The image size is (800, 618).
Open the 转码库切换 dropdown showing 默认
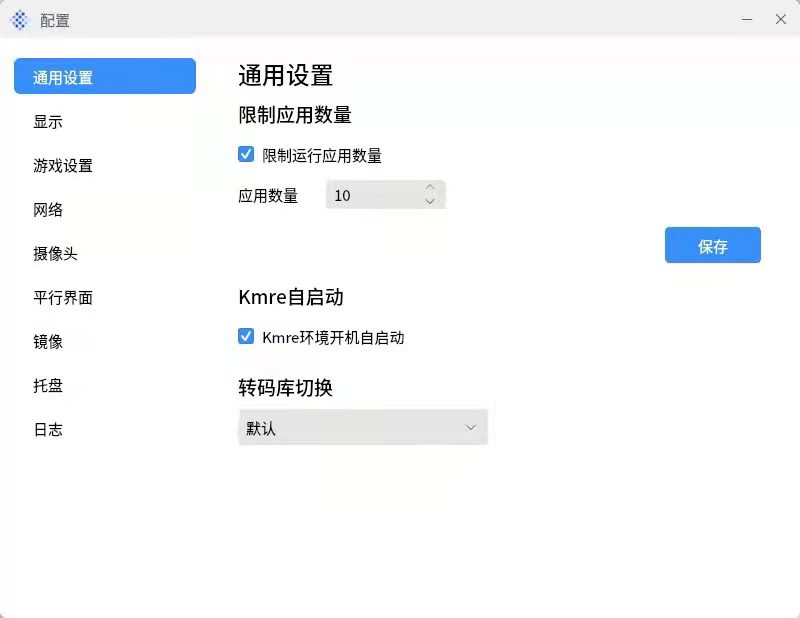[x=363, y=426]
